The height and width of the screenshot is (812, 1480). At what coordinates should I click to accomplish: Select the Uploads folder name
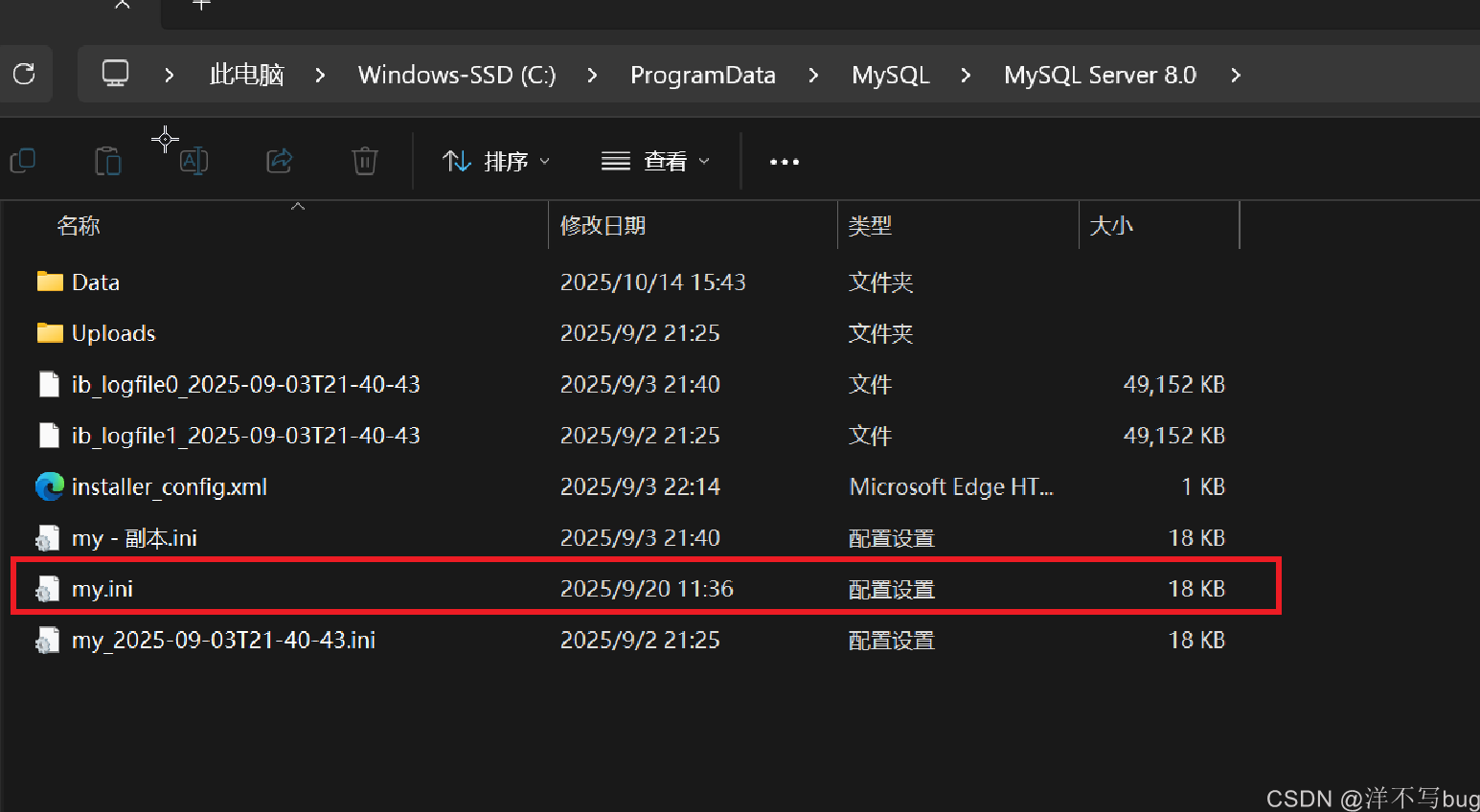coord(114,333)
